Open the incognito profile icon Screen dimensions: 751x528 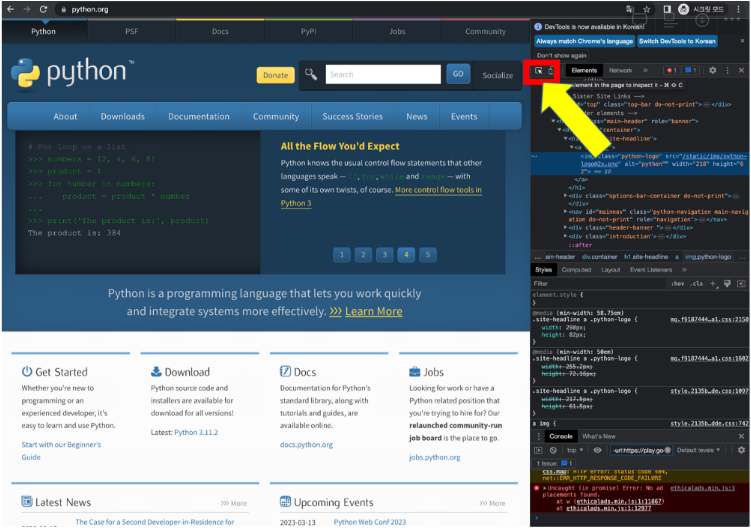(683, 9)
